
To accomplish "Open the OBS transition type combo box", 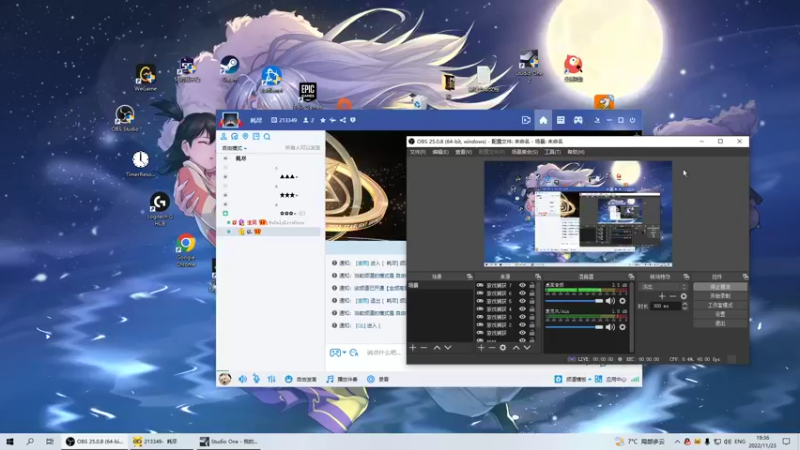I will [664, 287].
